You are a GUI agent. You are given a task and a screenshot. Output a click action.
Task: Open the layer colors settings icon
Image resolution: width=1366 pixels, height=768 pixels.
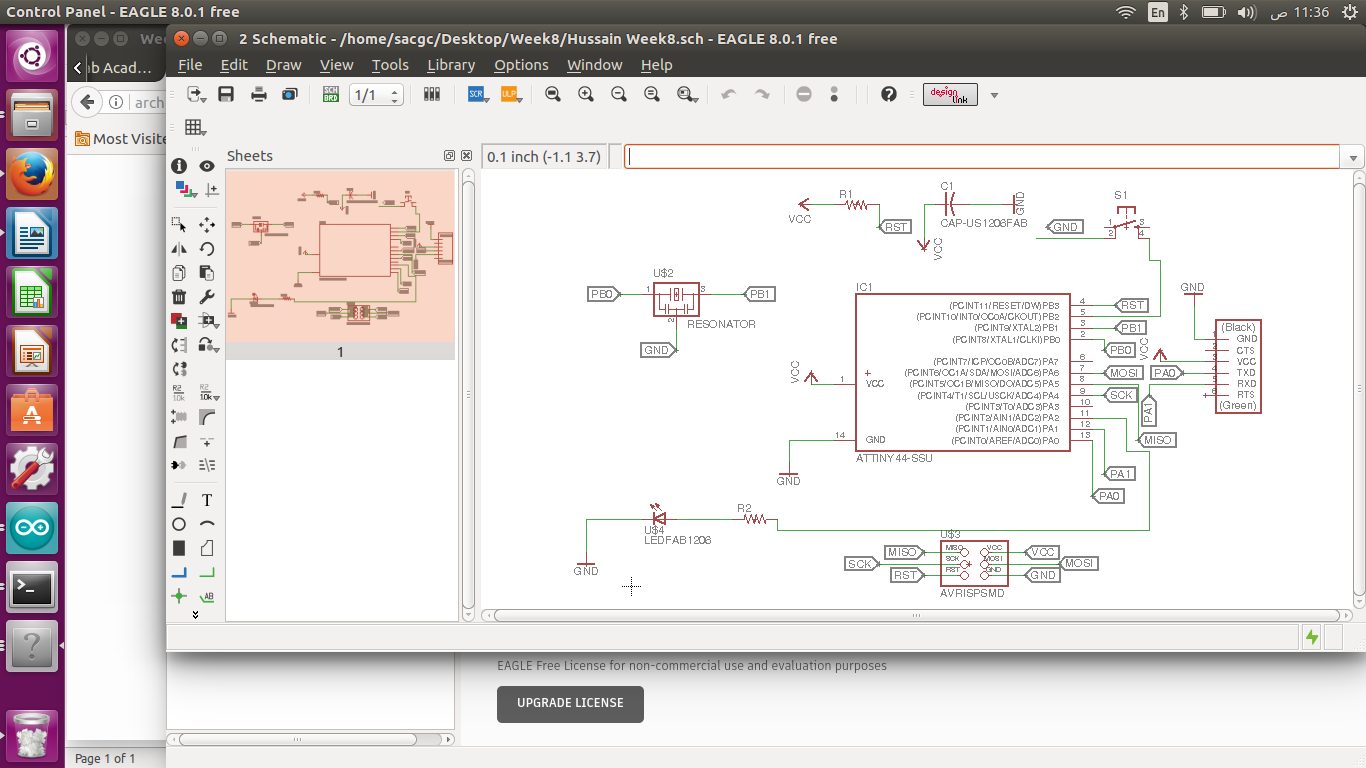point(183,189)
